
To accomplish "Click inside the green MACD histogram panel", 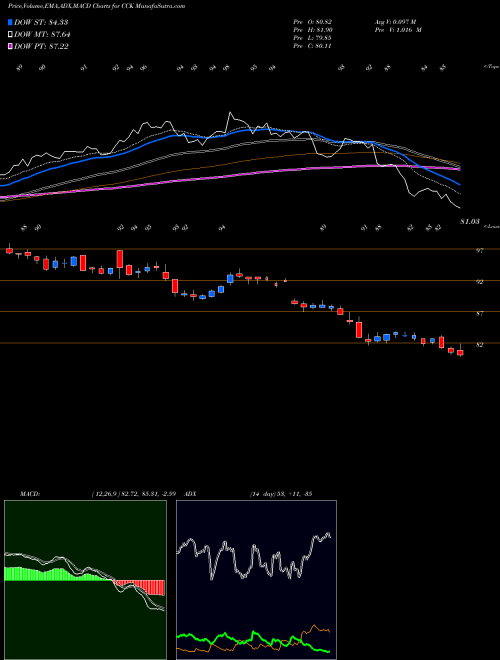I will pyautogui.click(x=85, y=580).
